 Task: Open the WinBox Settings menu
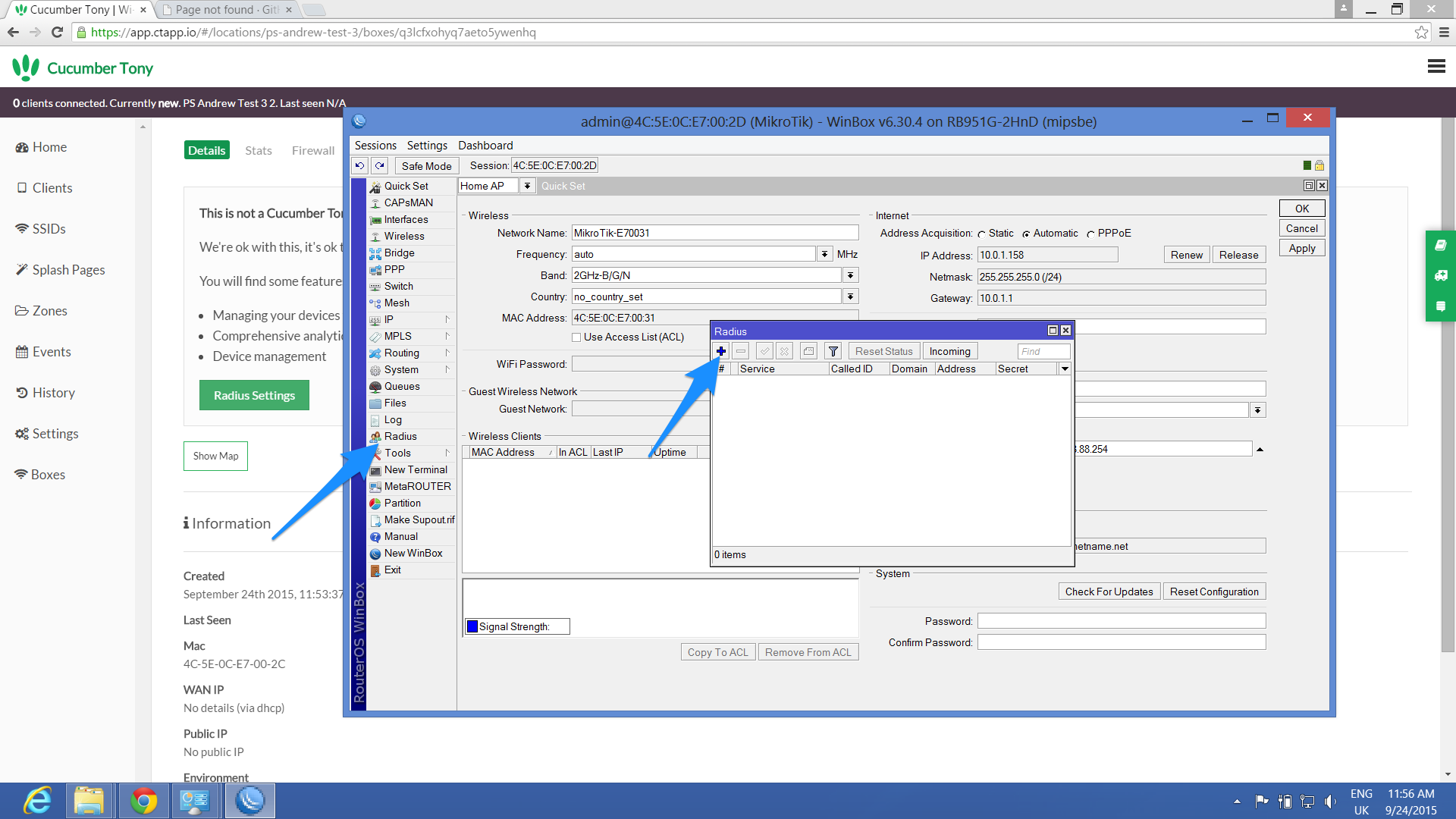pos(427,146)
